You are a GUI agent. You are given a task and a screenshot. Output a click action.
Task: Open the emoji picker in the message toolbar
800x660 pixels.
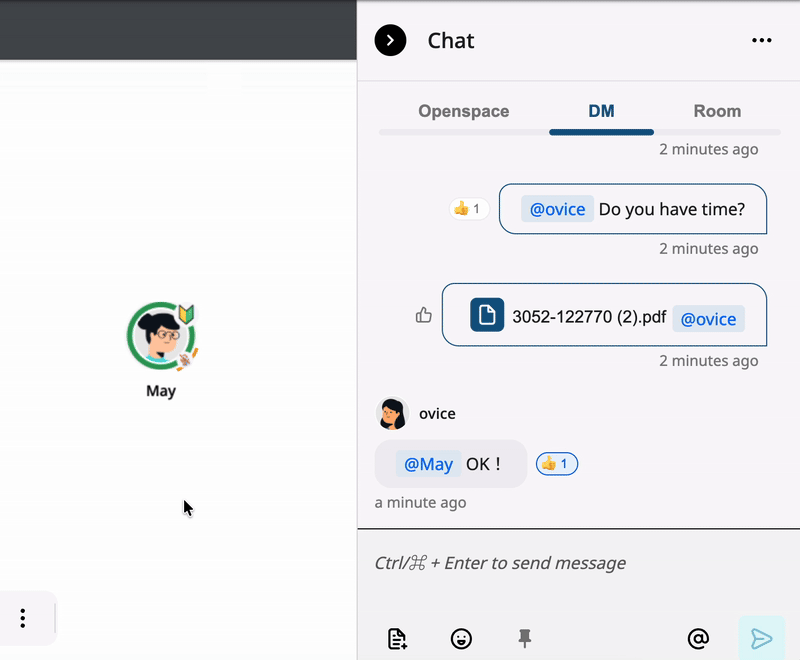tap(461, 638)
